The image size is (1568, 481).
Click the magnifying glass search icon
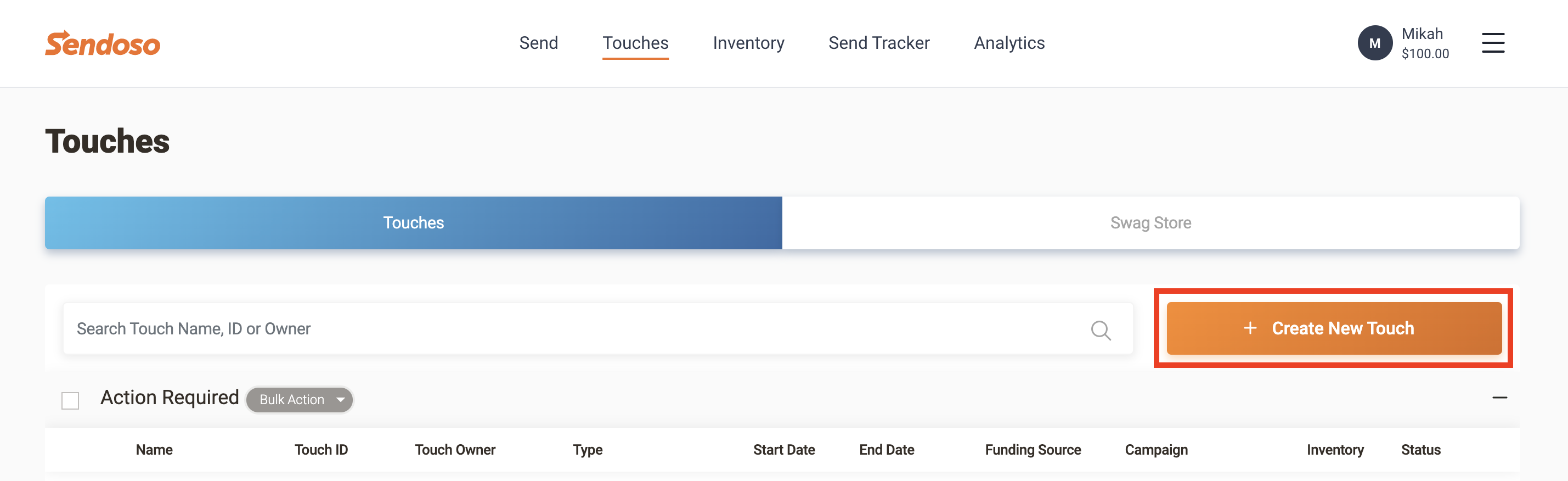pyautogui.click(x=1100, y=329)
